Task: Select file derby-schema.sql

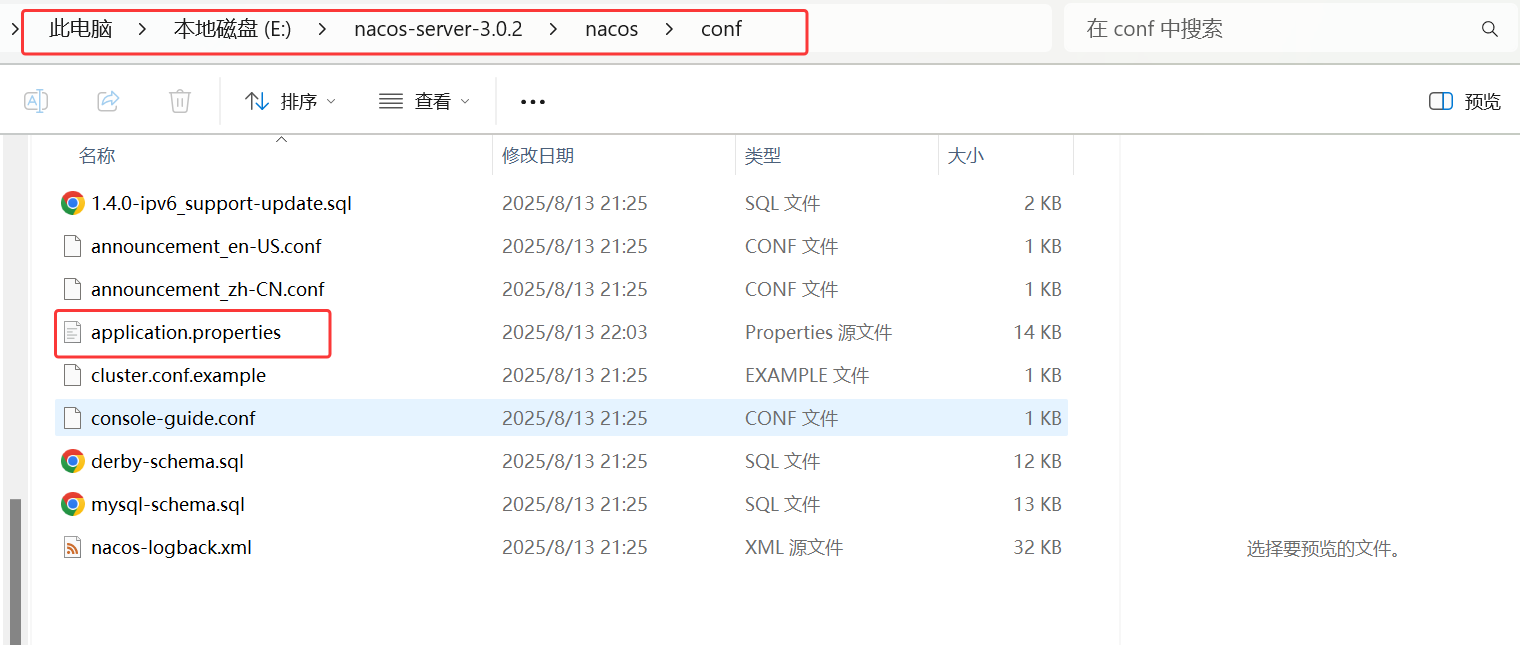Action: pyautogui.click(x=167, y=461)
